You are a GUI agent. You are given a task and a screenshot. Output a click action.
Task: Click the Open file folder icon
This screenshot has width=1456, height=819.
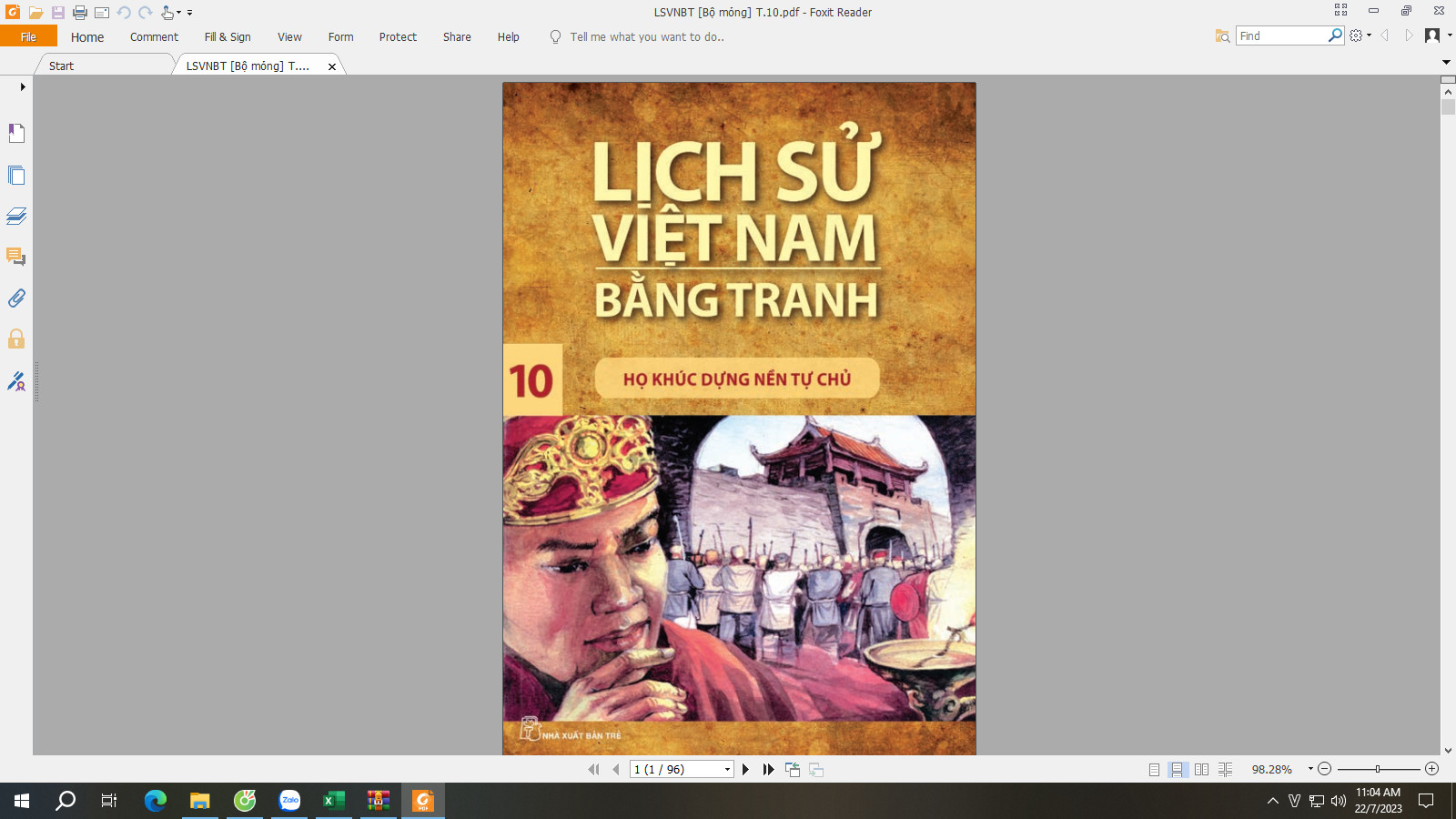click(36, 13)
